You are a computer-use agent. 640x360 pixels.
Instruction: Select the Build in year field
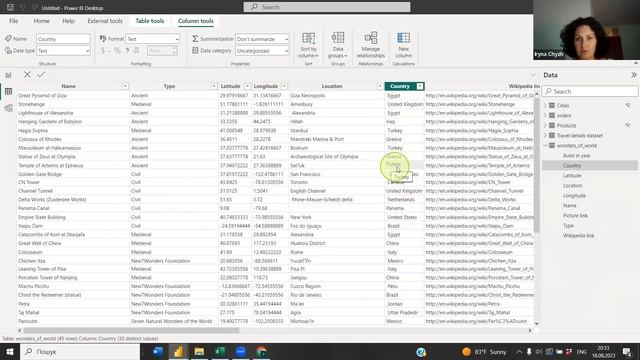point(576,156)
